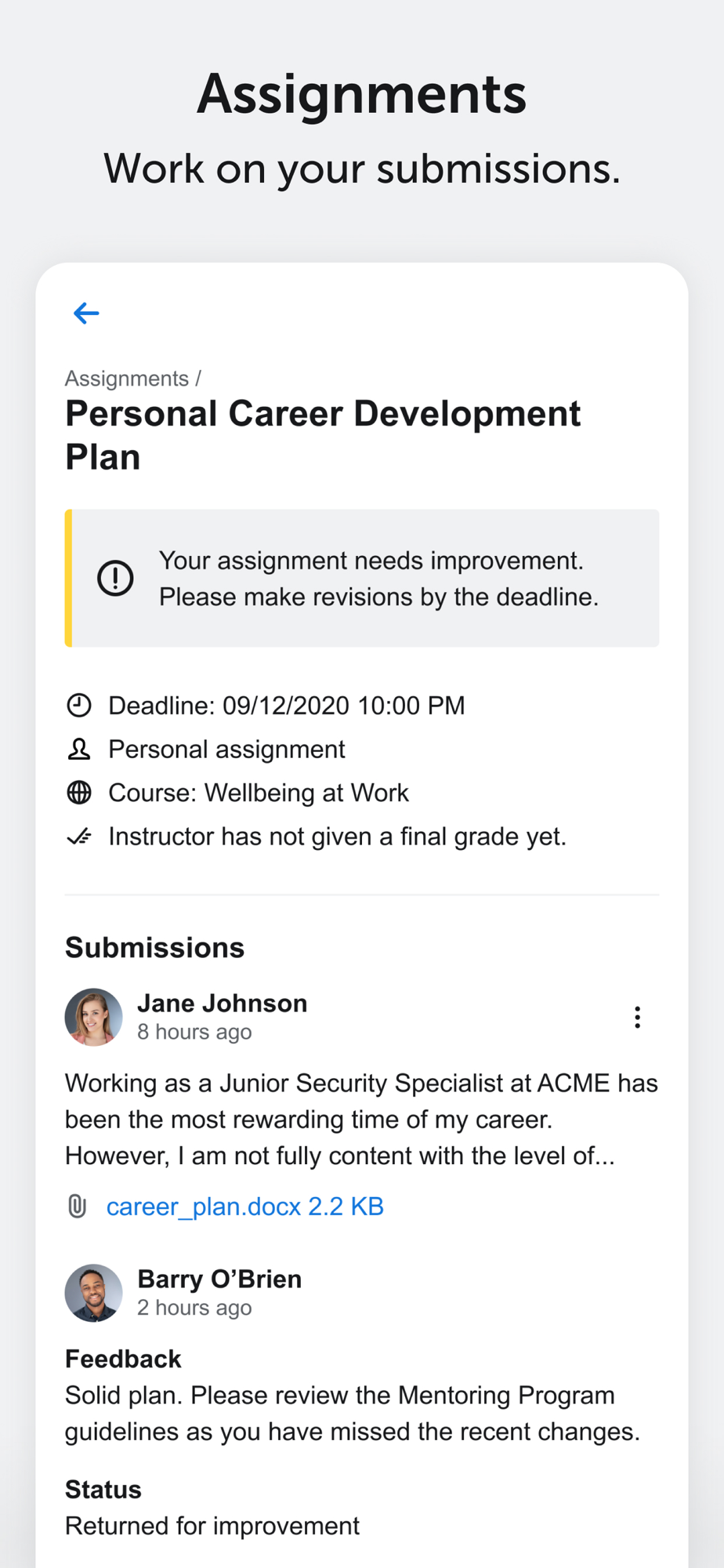The width and height of the screenshot is (724, 1568).
Task: Click the globe icon beside Course
Action: [x=78, y=793]
